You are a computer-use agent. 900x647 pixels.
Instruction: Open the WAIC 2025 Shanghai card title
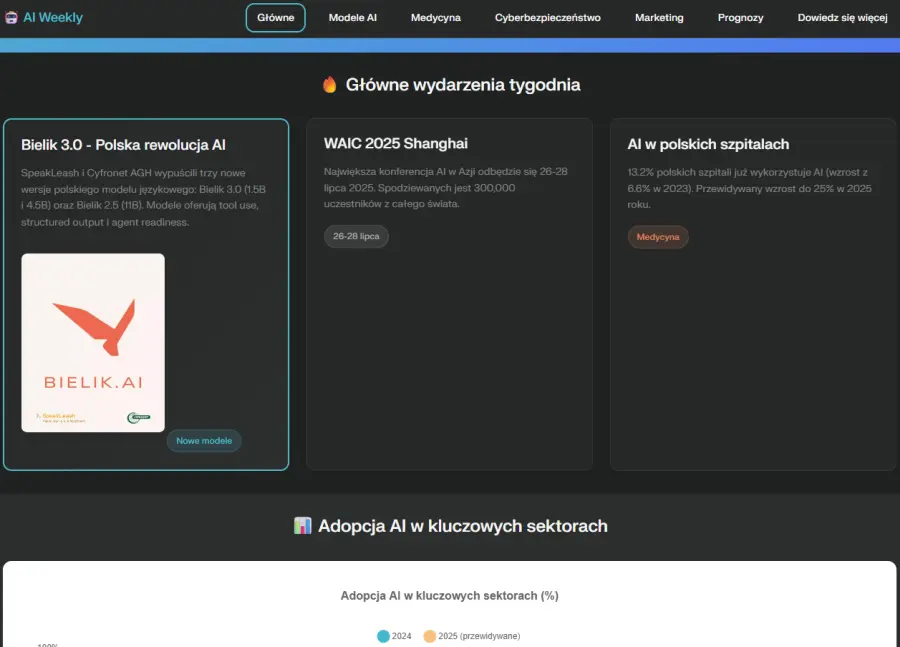pyautogui.click(x=395, y=144)
